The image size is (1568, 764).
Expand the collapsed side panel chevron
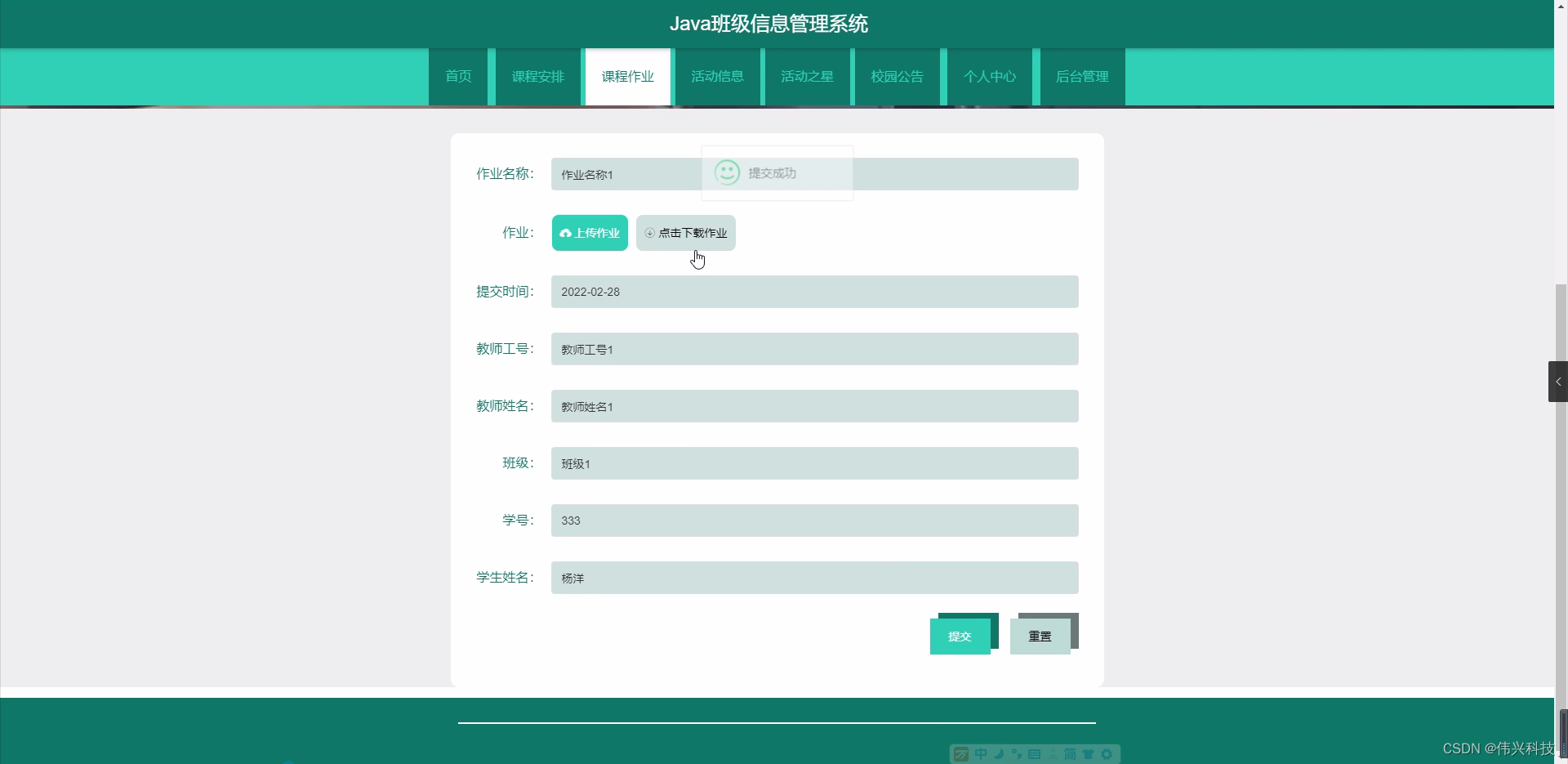(x=1558, y=381)
